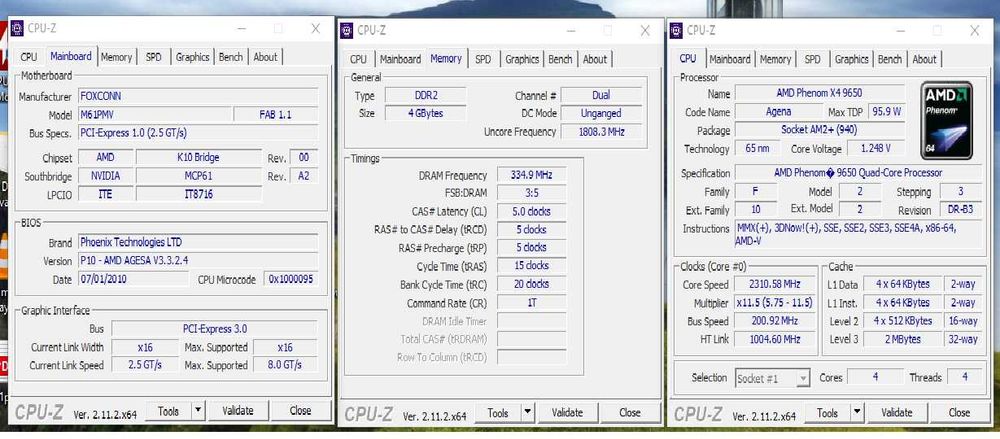Screen dimensions: 1000x439
Task: Click the PCI-Express 1.0 (2.5 GT/s) bus specs field
Action: pos(198,133)
